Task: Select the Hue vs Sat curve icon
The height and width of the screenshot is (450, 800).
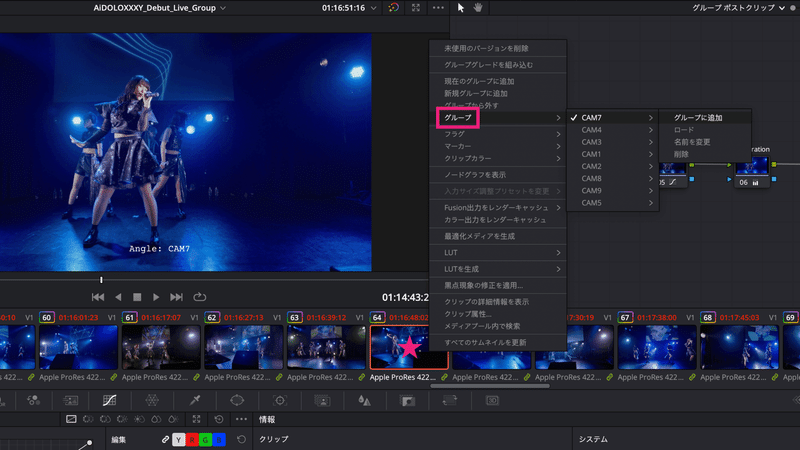Action: point(105,419)
